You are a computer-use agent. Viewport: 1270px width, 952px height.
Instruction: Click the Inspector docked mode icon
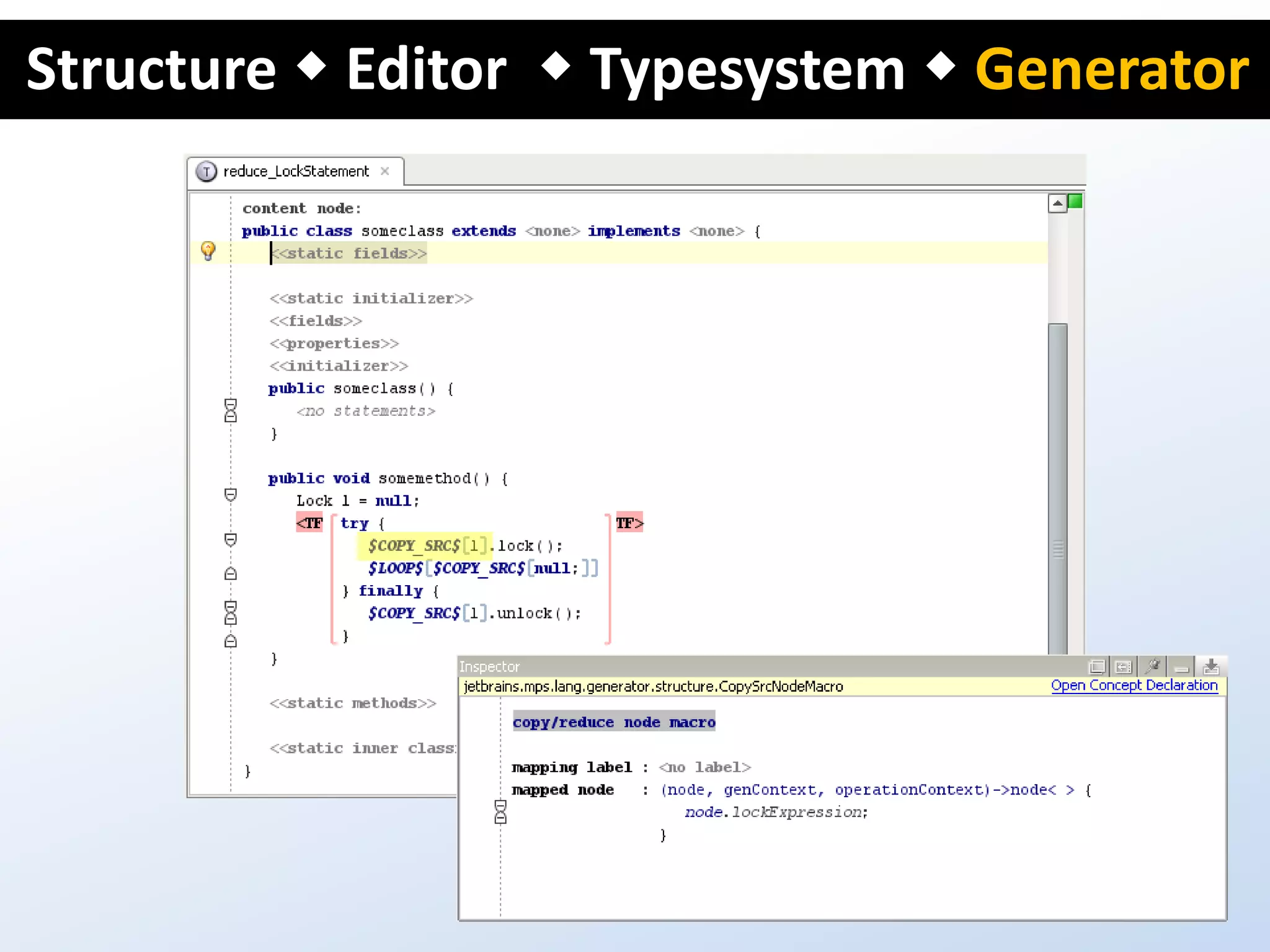(1123, 667)
